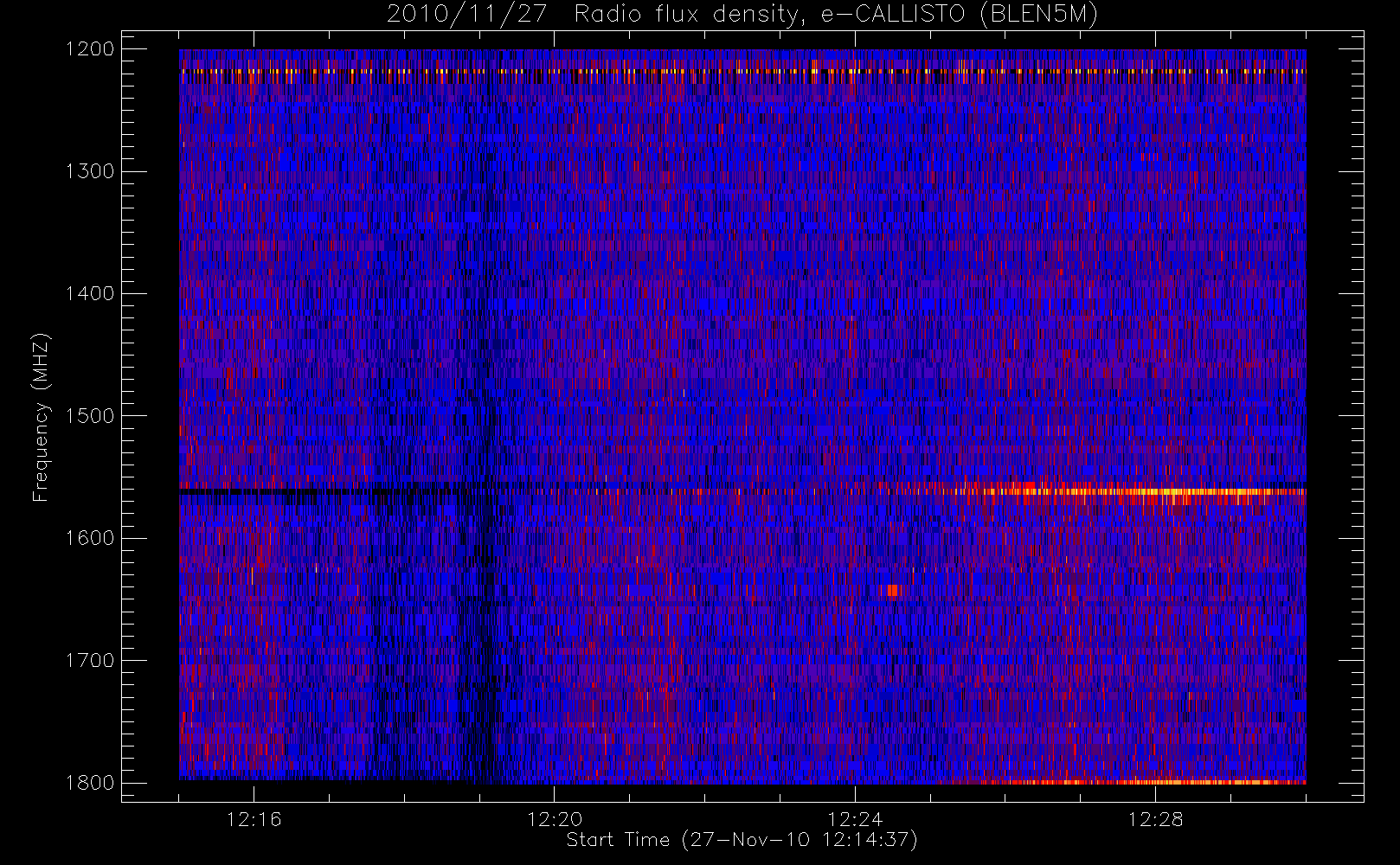Click the 1500 frequency tick label
Viewport: 1400px width, 865px height.
point(90,416)
